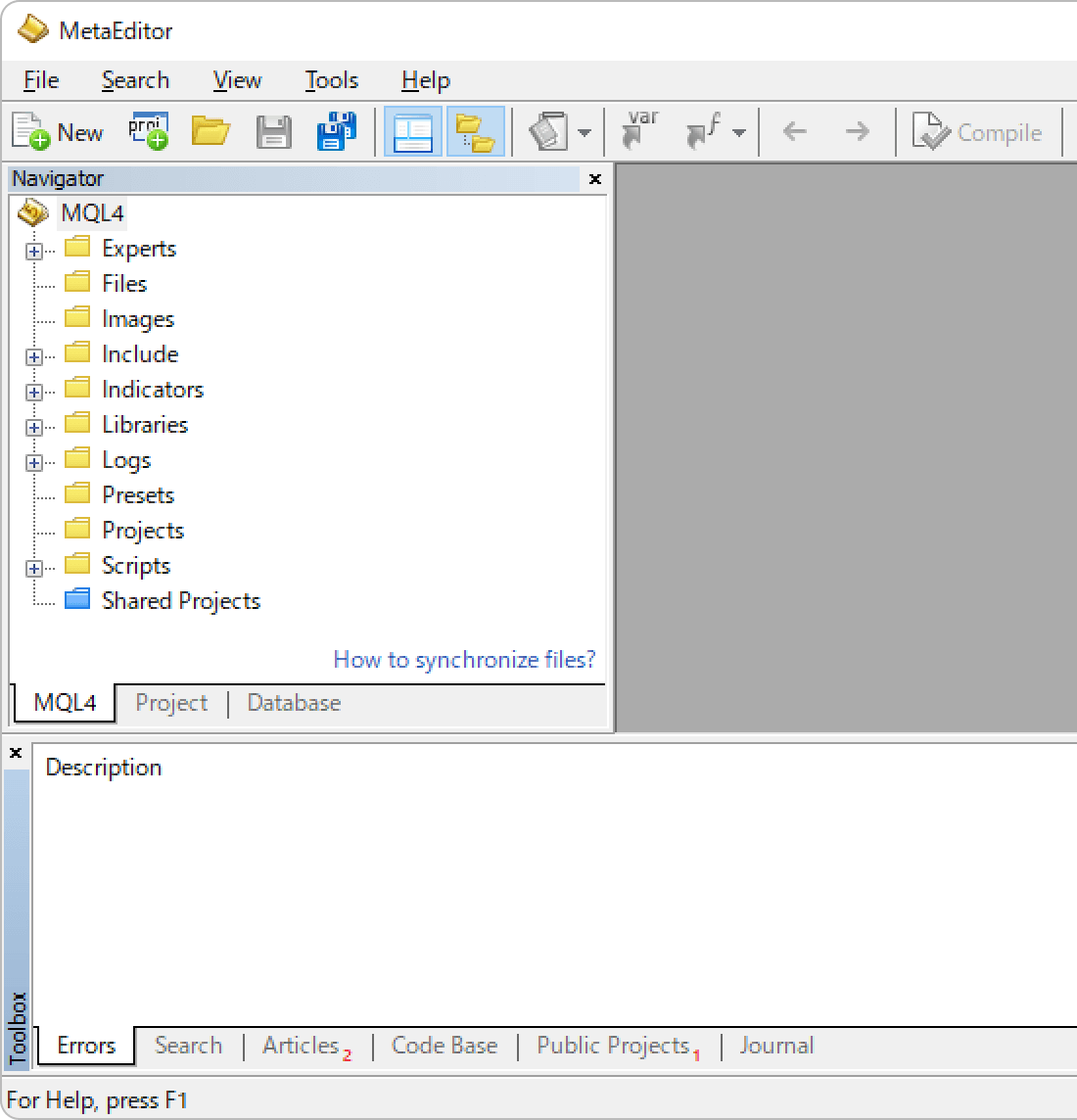Close the Navigator panel
The height and width of the screenshot is (1120, 1077).
click(x=595, y=178)
